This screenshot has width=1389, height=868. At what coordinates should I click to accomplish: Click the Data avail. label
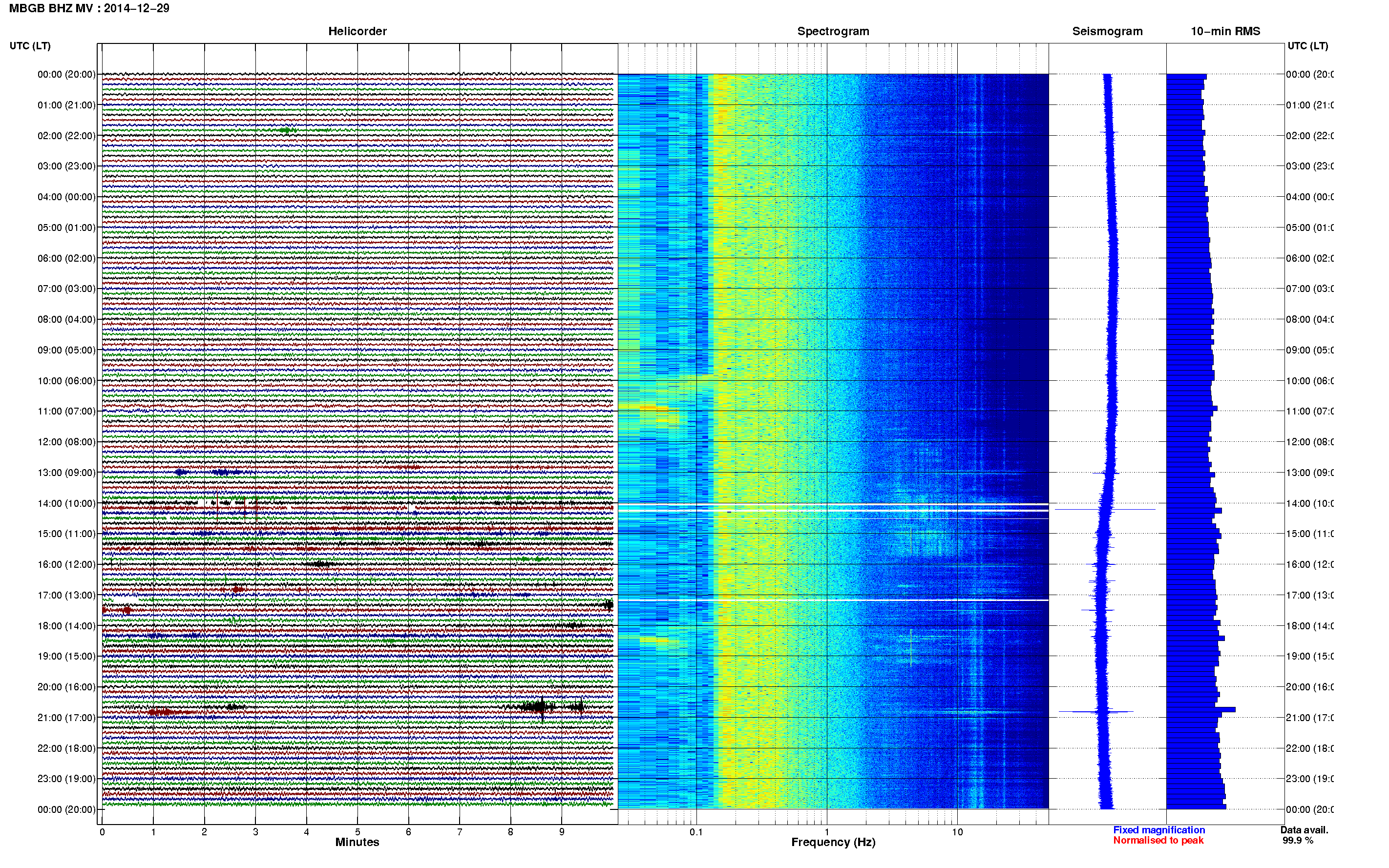pos(1304,830)
